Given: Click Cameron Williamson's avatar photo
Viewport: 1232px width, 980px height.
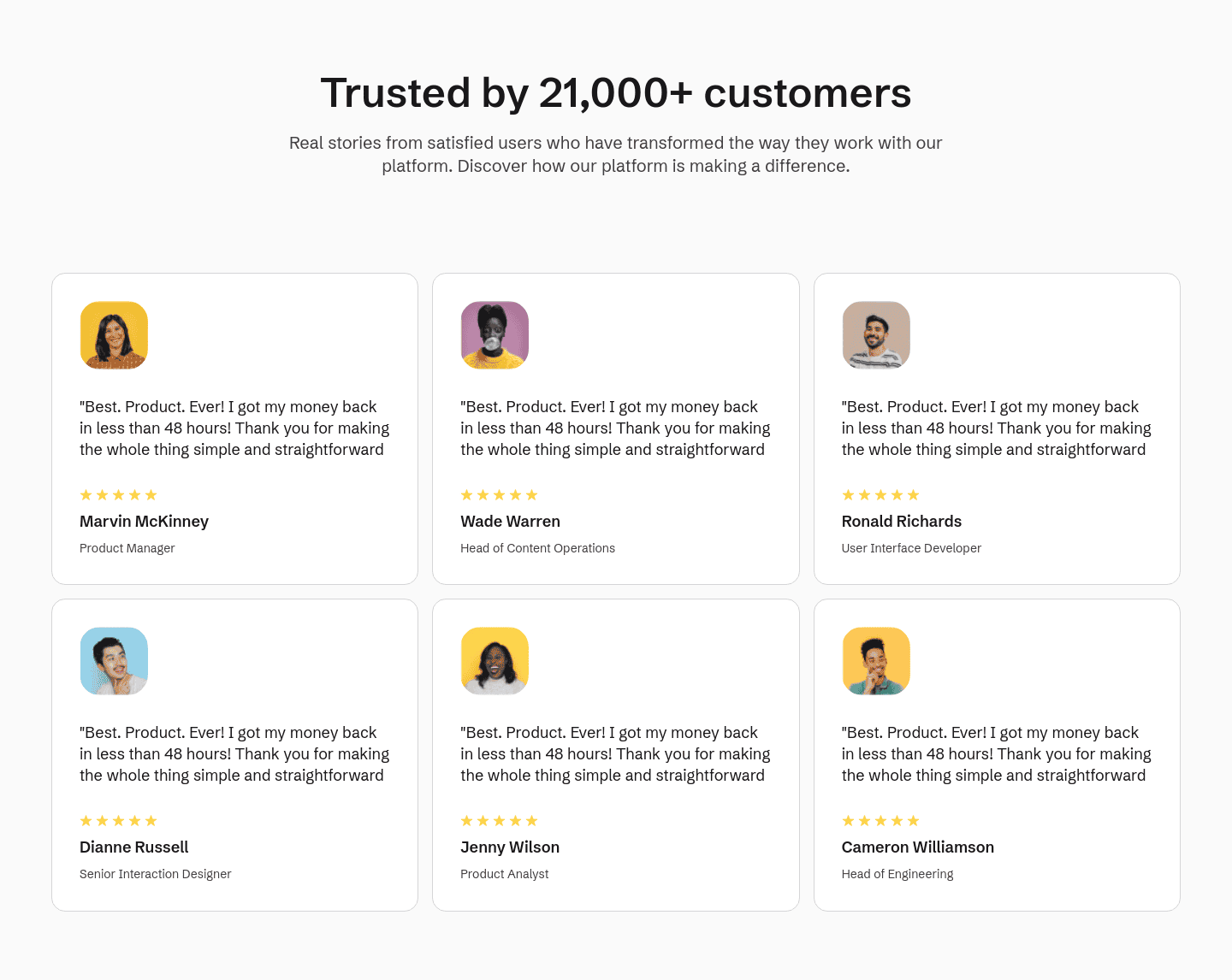Looking at the screenshot, I should pos(876,661).
